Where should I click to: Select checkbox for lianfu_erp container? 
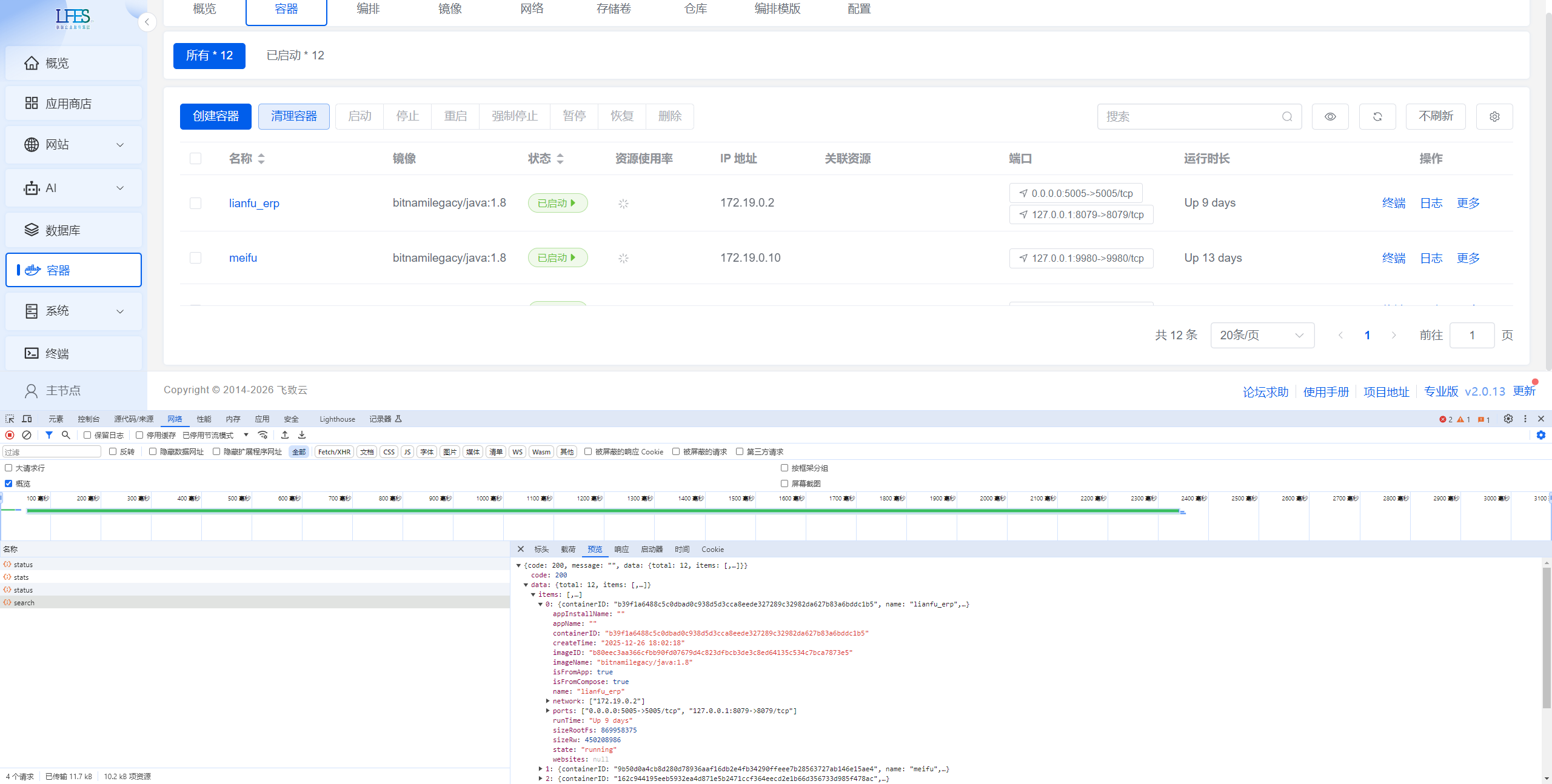click(x=195, y=203)
